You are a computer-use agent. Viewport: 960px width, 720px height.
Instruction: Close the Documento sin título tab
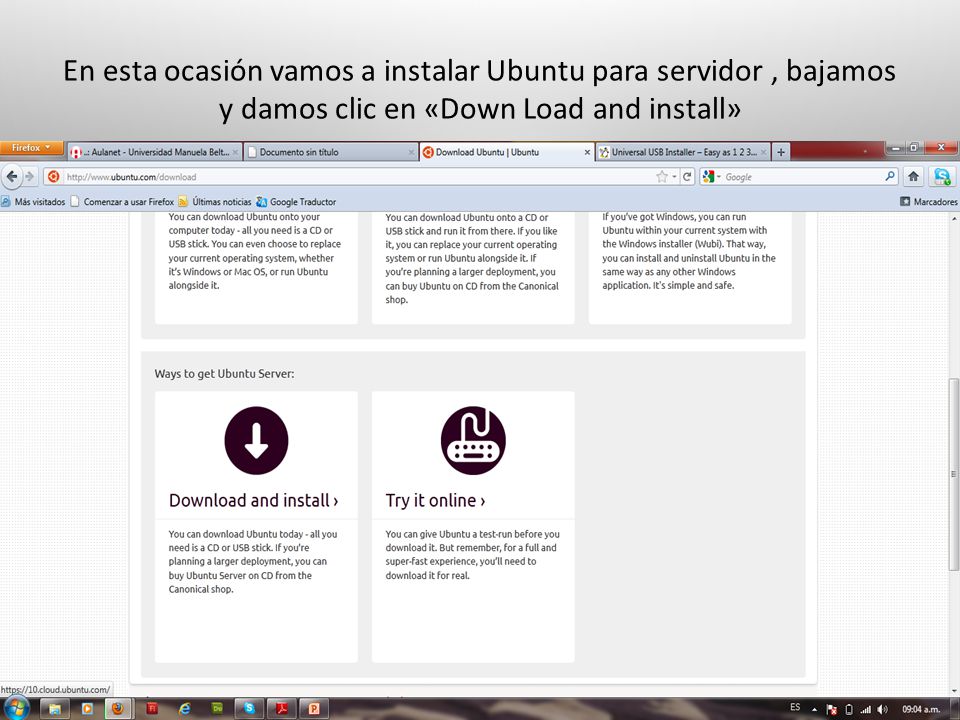click(411, 152)
